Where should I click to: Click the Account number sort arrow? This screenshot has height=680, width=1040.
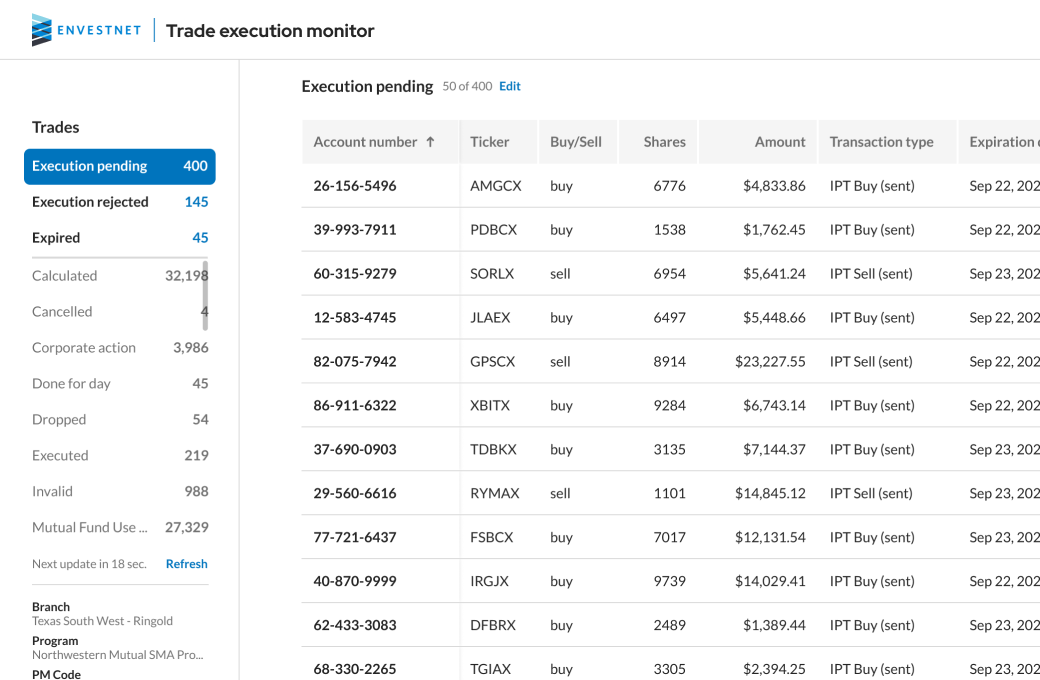430,142
